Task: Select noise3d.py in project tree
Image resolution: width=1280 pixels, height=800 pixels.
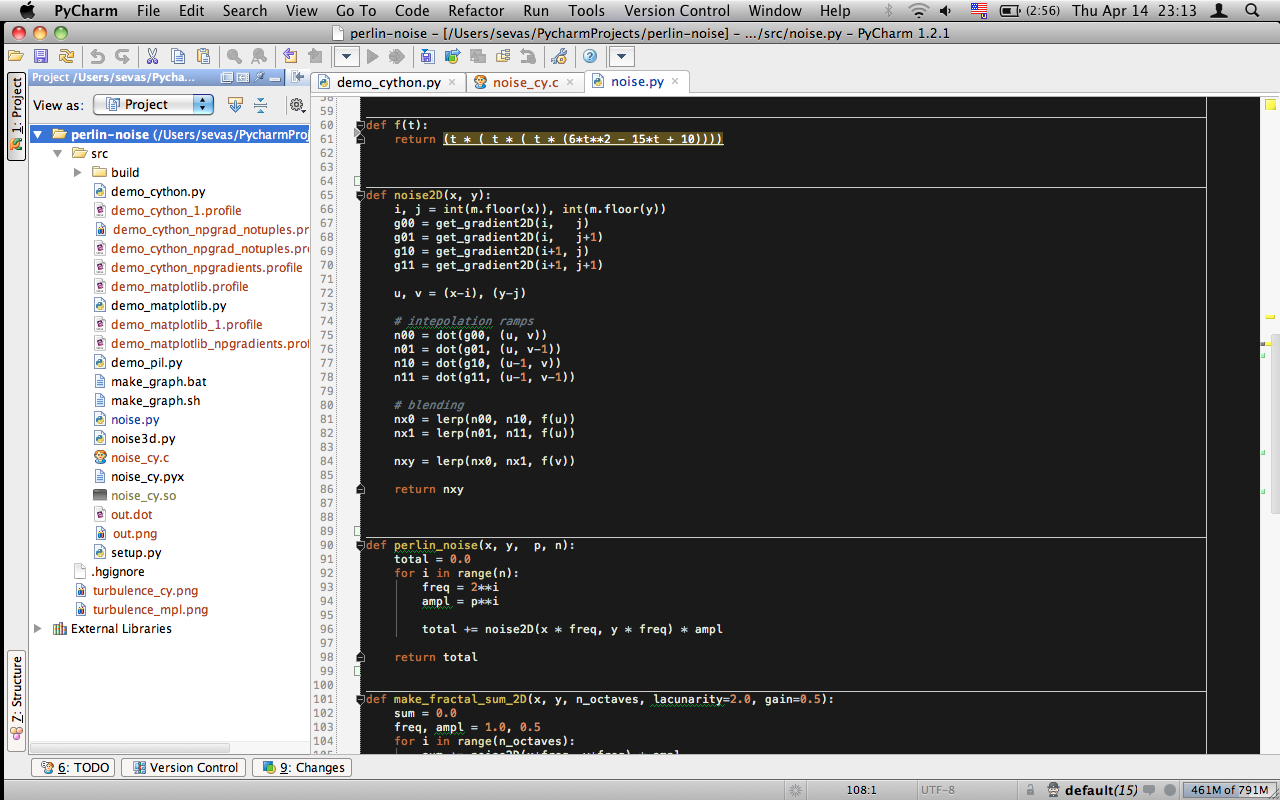Action: tap(143, 438)
